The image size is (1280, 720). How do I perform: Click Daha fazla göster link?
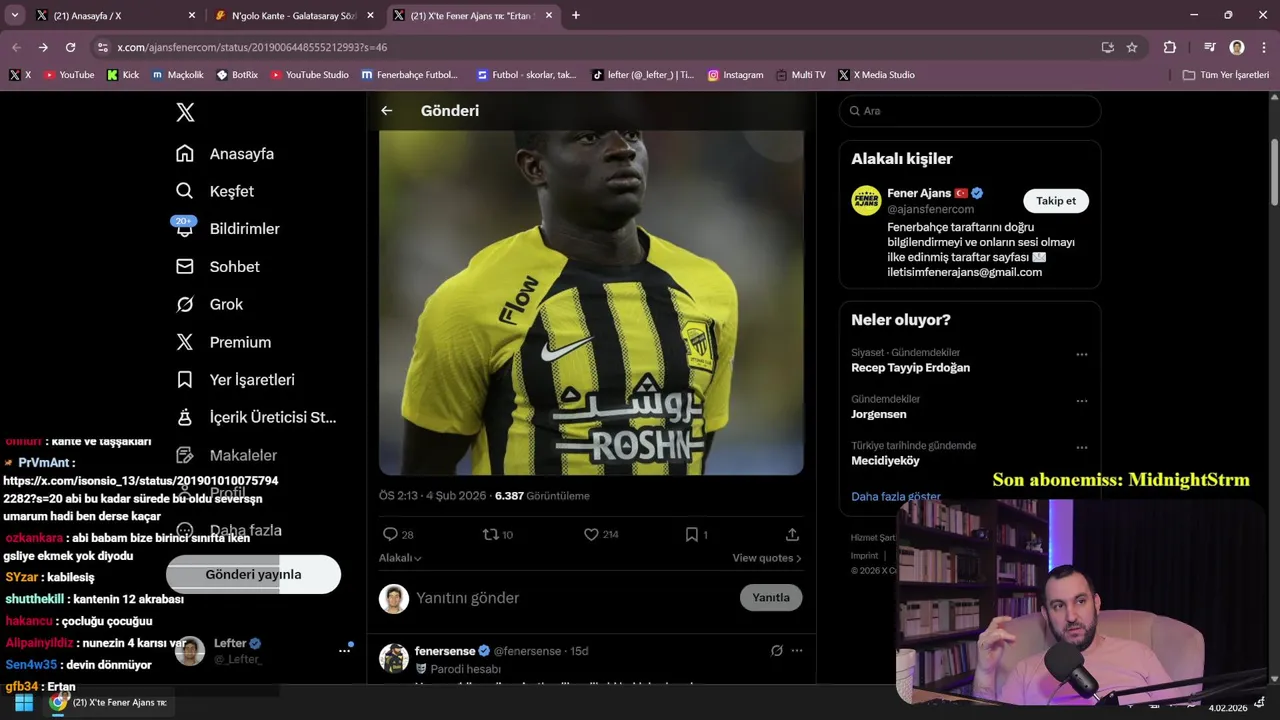tap(896, 496)
